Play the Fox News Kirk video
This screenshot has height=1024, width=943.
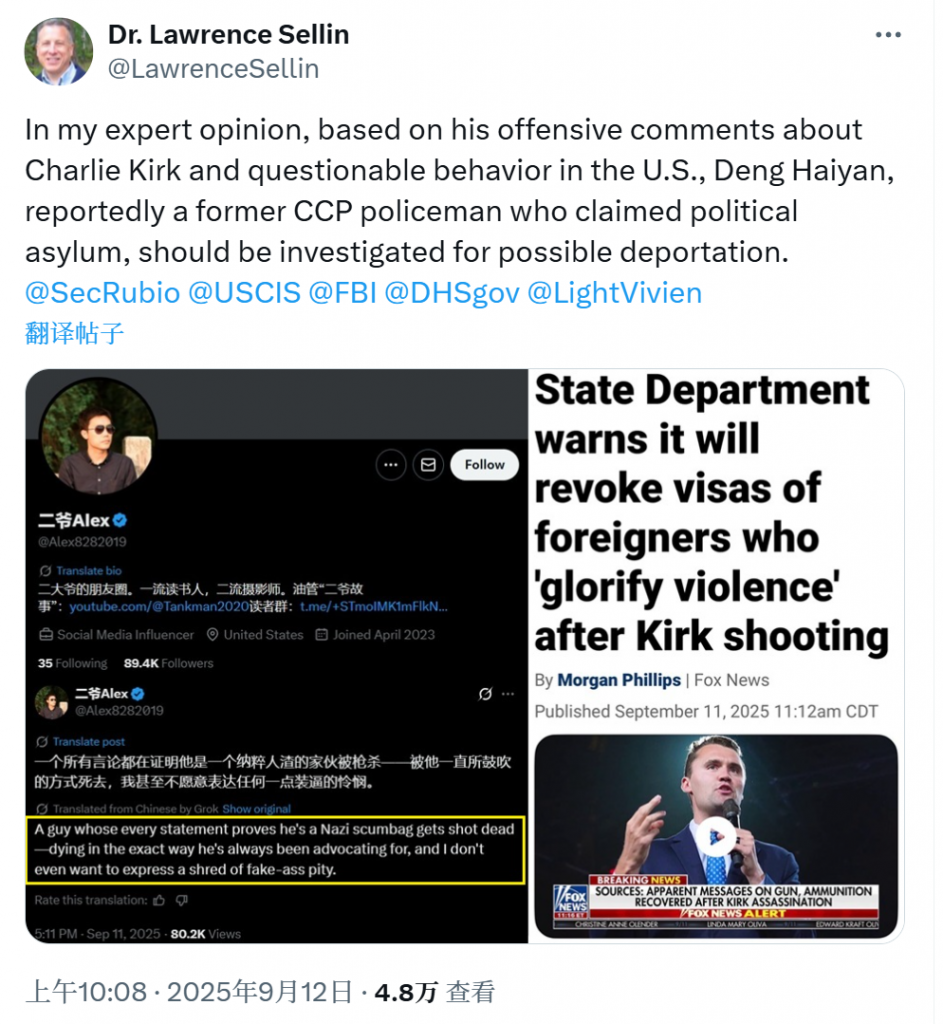tap(716, 837)
